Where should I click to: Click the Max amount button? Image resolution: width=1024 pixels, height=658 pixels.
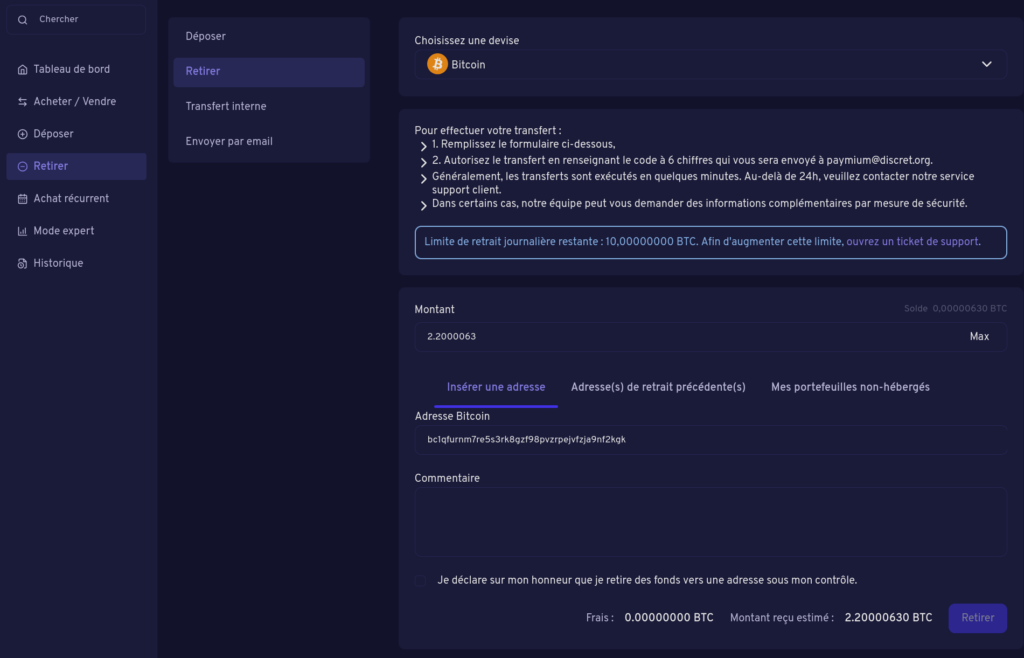click(979, 337)
